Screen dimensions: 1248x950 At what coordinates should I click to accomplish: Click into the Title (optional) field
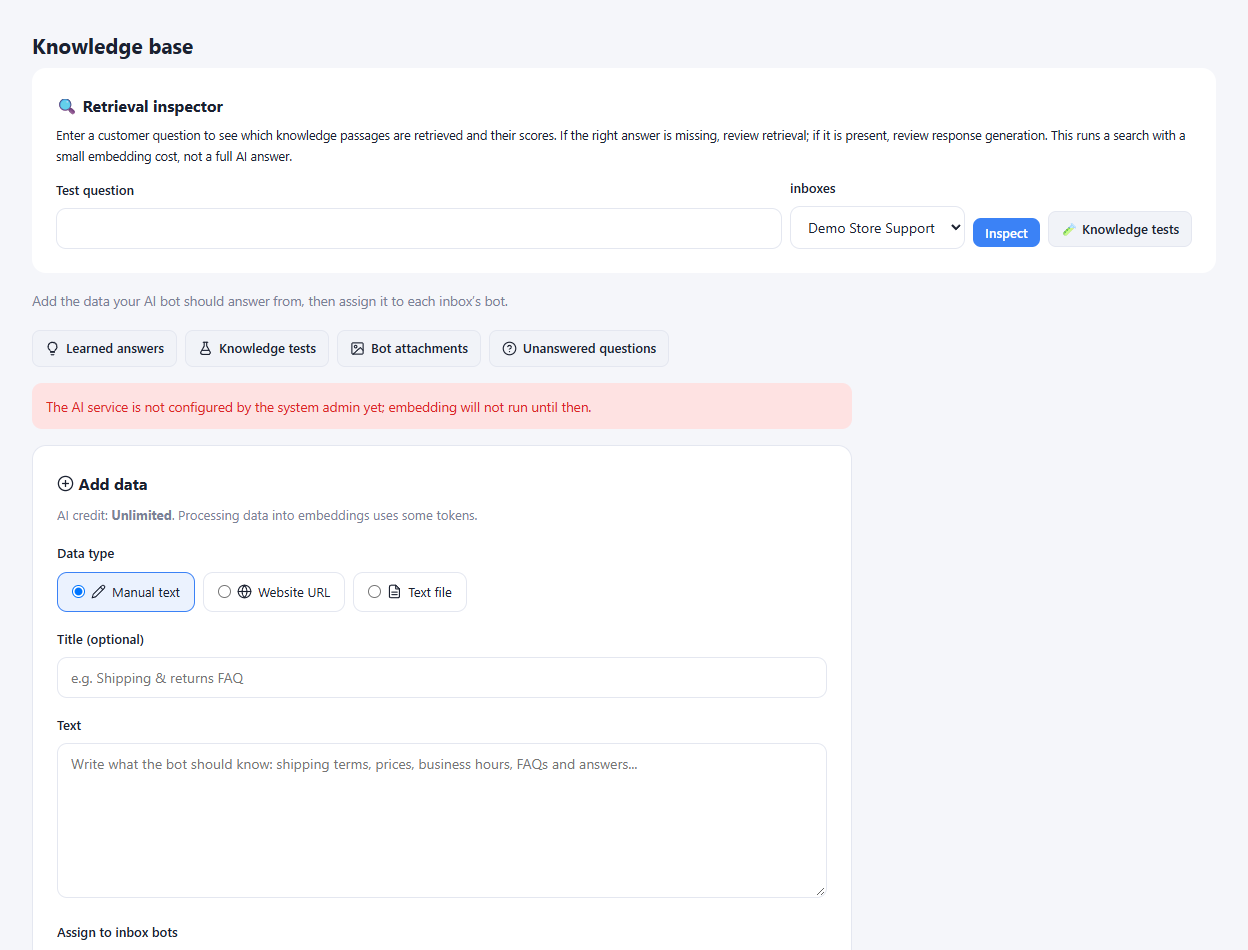[x=442, y=678]
